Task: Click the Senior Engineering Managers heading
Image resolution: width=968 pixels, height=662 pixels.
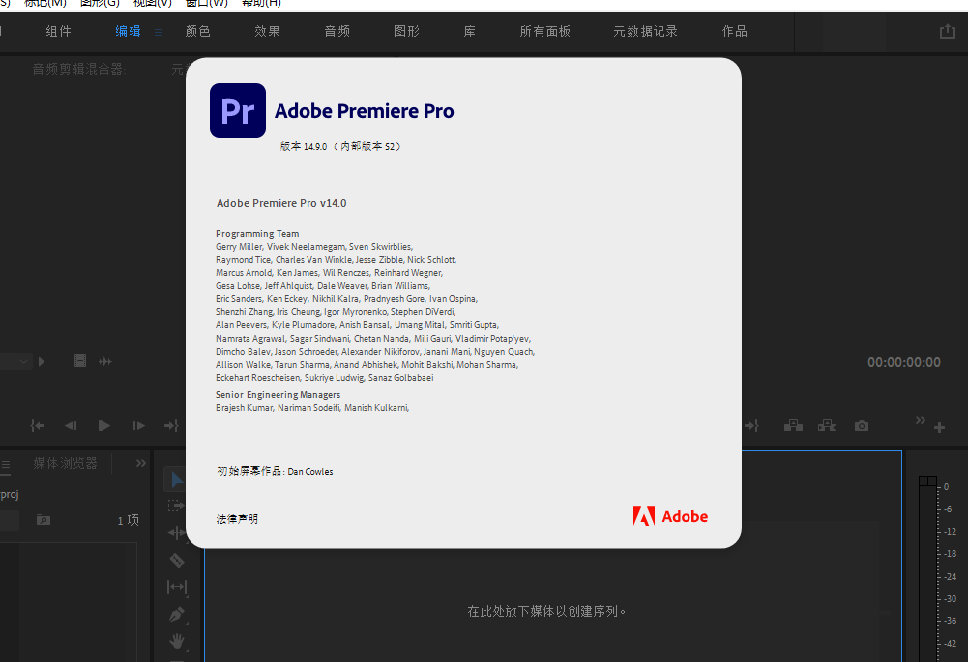Action: click(278, 395)
